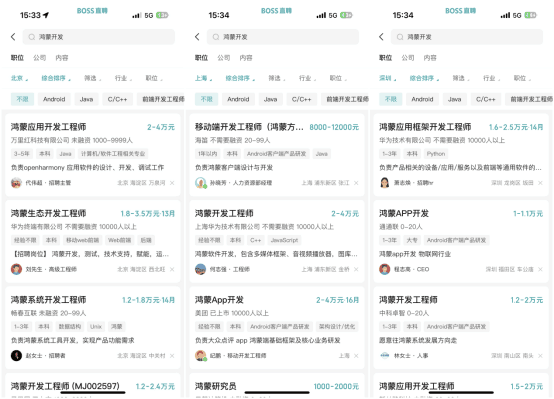
Task: Expand 综合排序 sort in Shanghai screen
Action: coord(240,78)
